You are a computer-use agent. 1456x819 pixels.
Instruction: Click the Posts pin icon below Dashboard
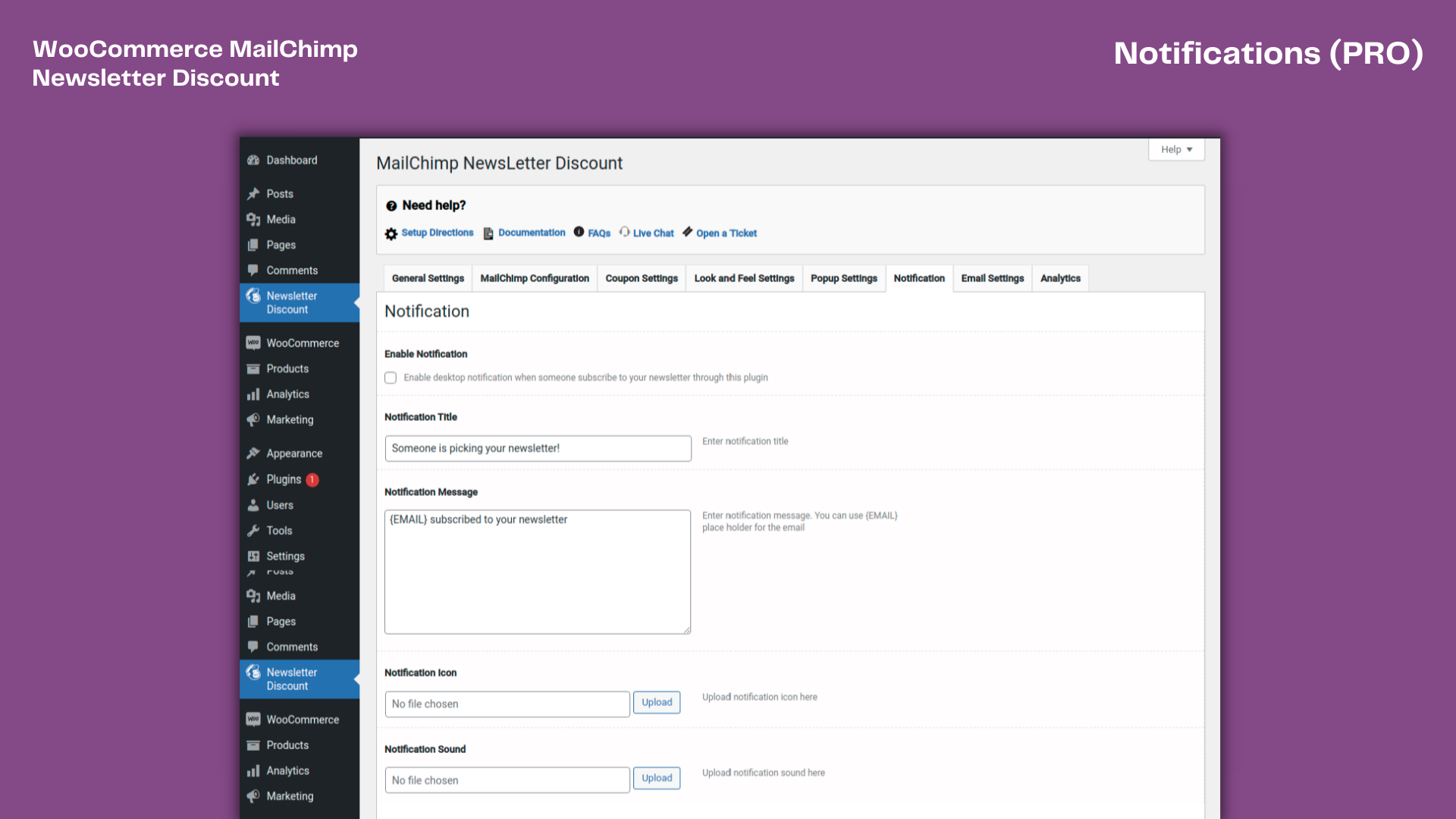click(253, 193)
